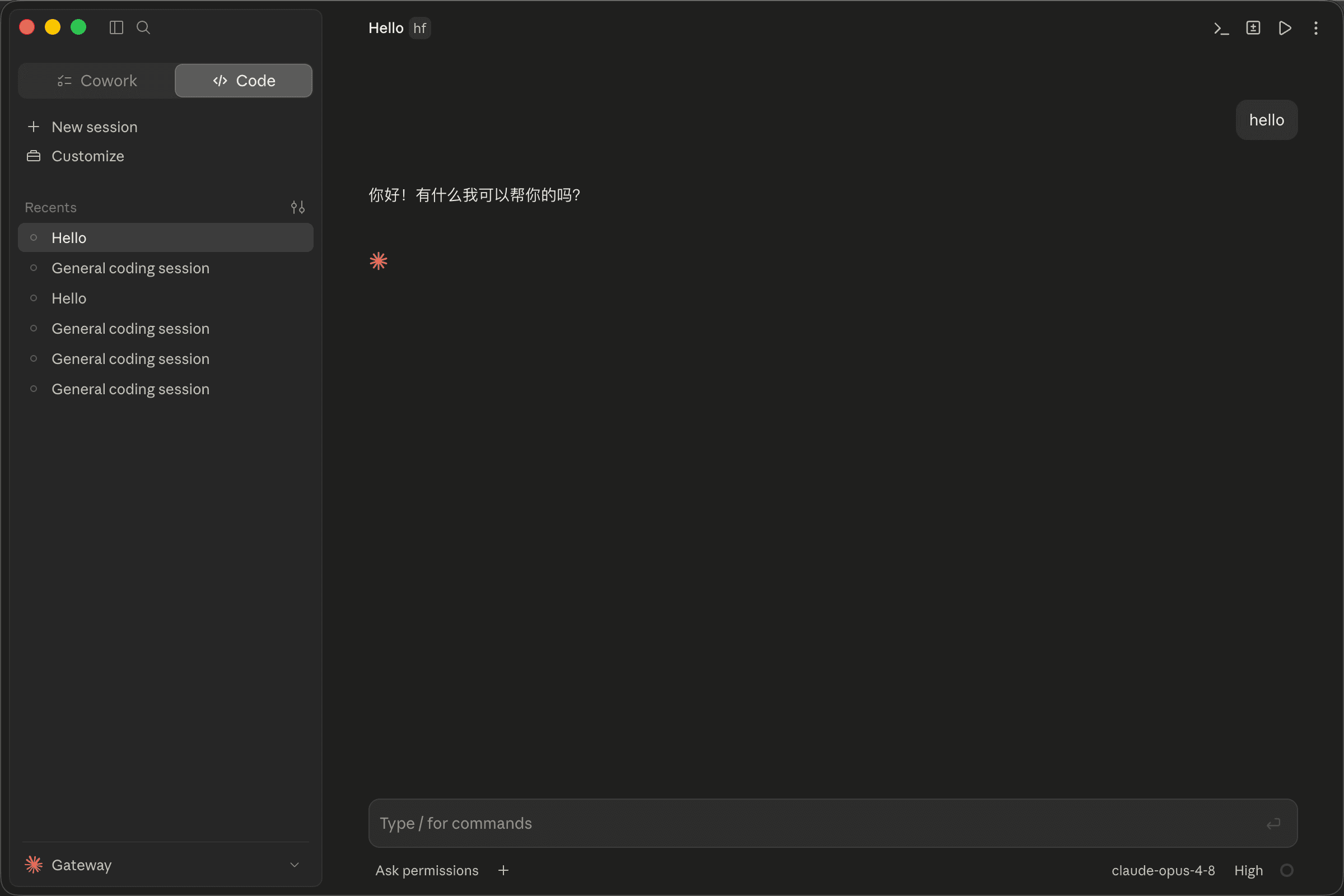
Task: Open the terminal prompt icon
Action: pos(1221,28)
